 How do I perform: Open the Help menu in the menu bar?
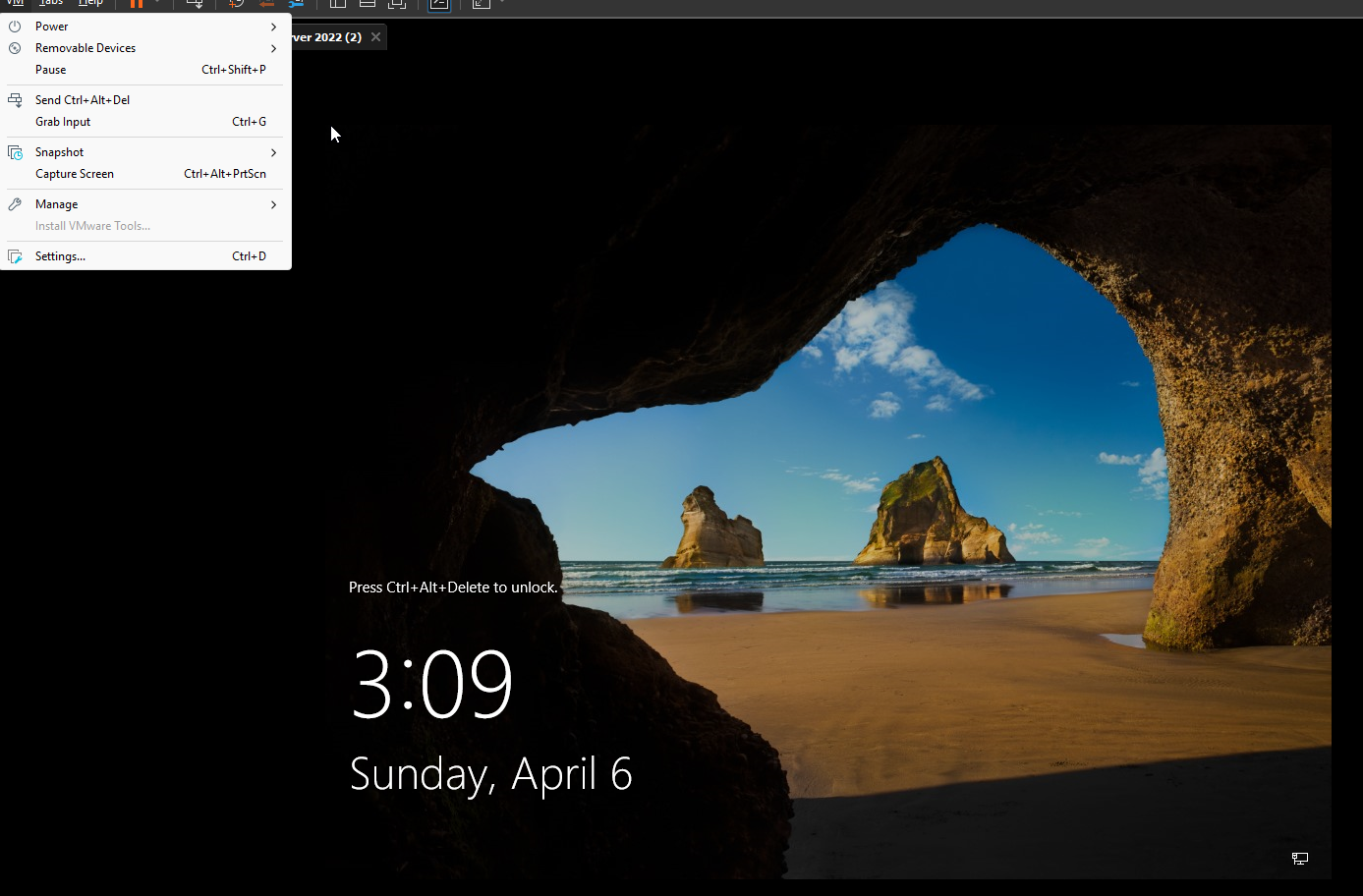tap(90, 3)
